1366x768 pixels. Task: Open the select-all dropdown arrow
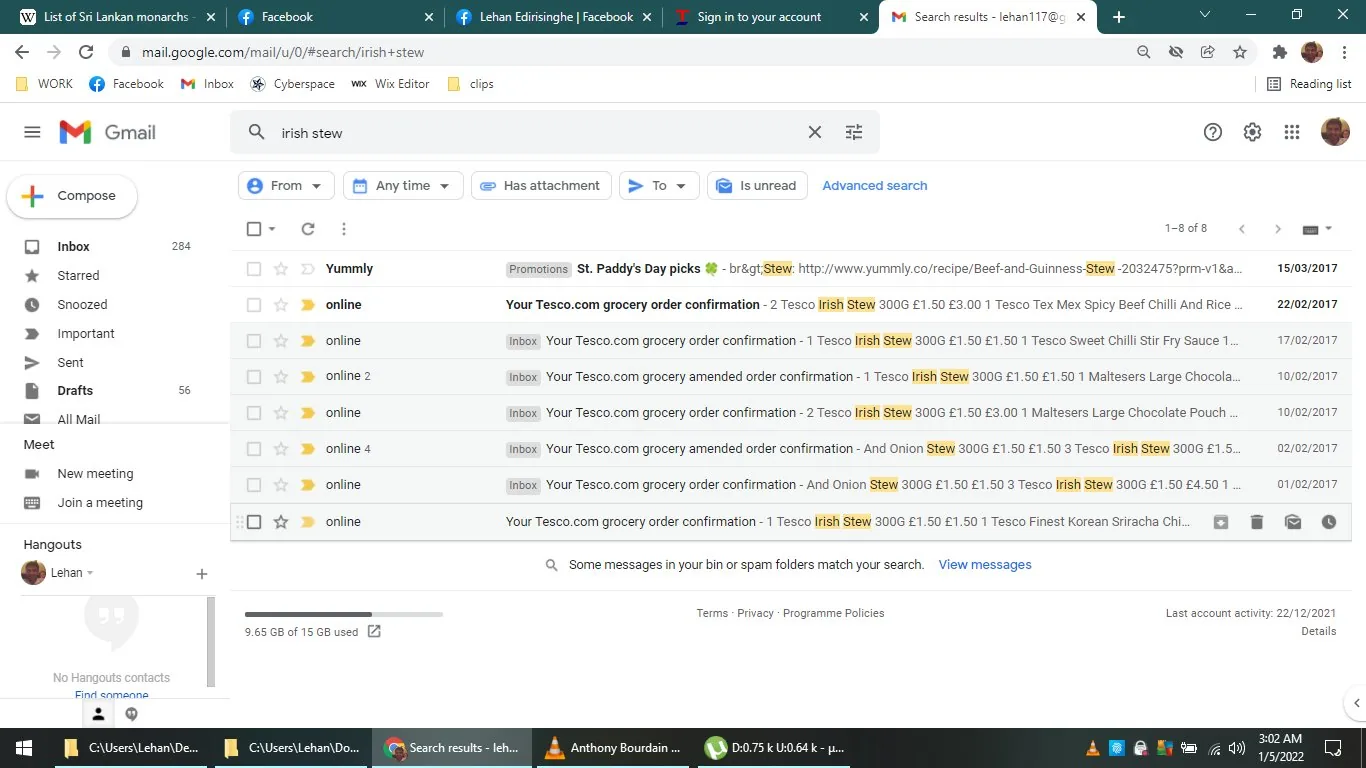(x=270, y=228)
